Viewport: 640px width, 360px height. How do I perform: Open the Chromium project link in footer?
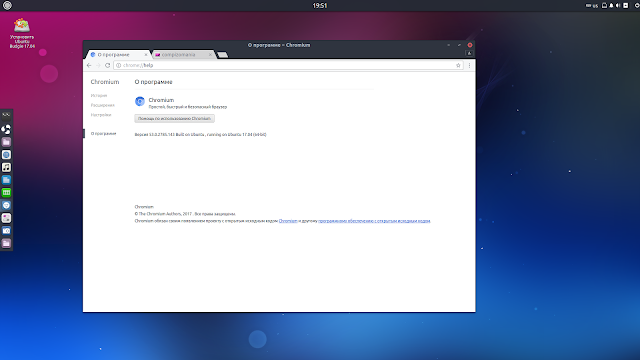click(x=288, y=221)
